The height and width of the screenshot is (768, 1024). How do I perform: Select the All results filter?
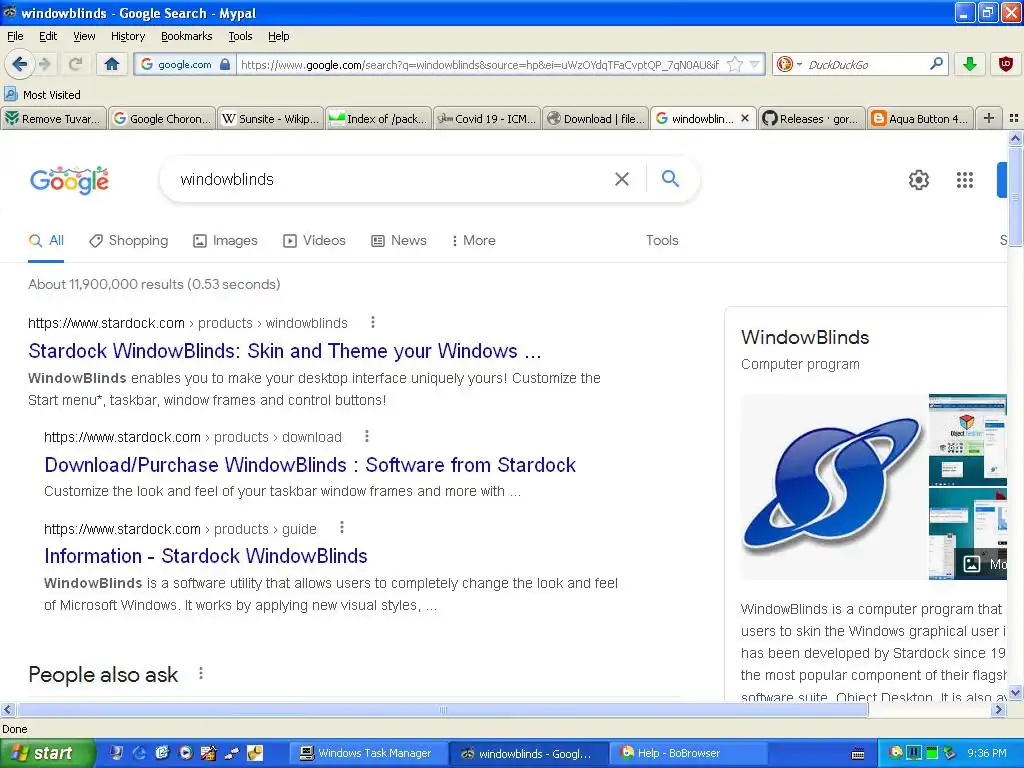click(46, 240)
